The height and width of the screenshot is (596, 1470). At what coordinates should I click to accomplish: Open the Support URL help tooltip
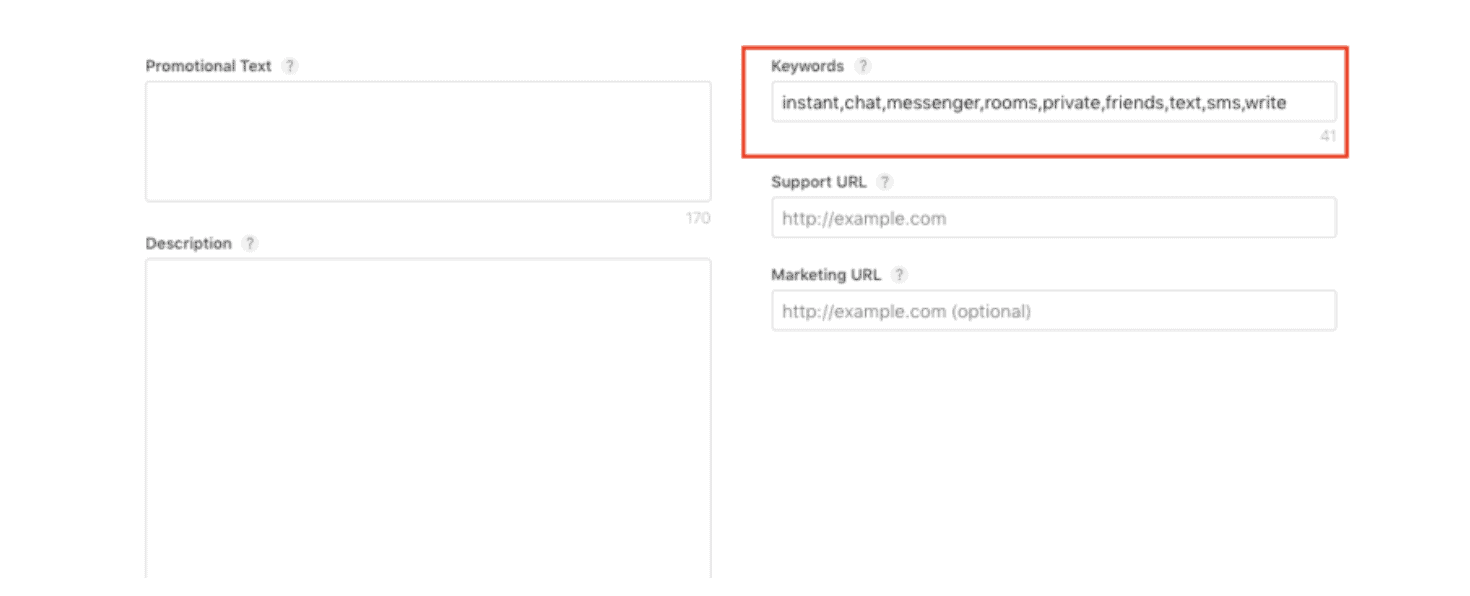tap(884, 181)
